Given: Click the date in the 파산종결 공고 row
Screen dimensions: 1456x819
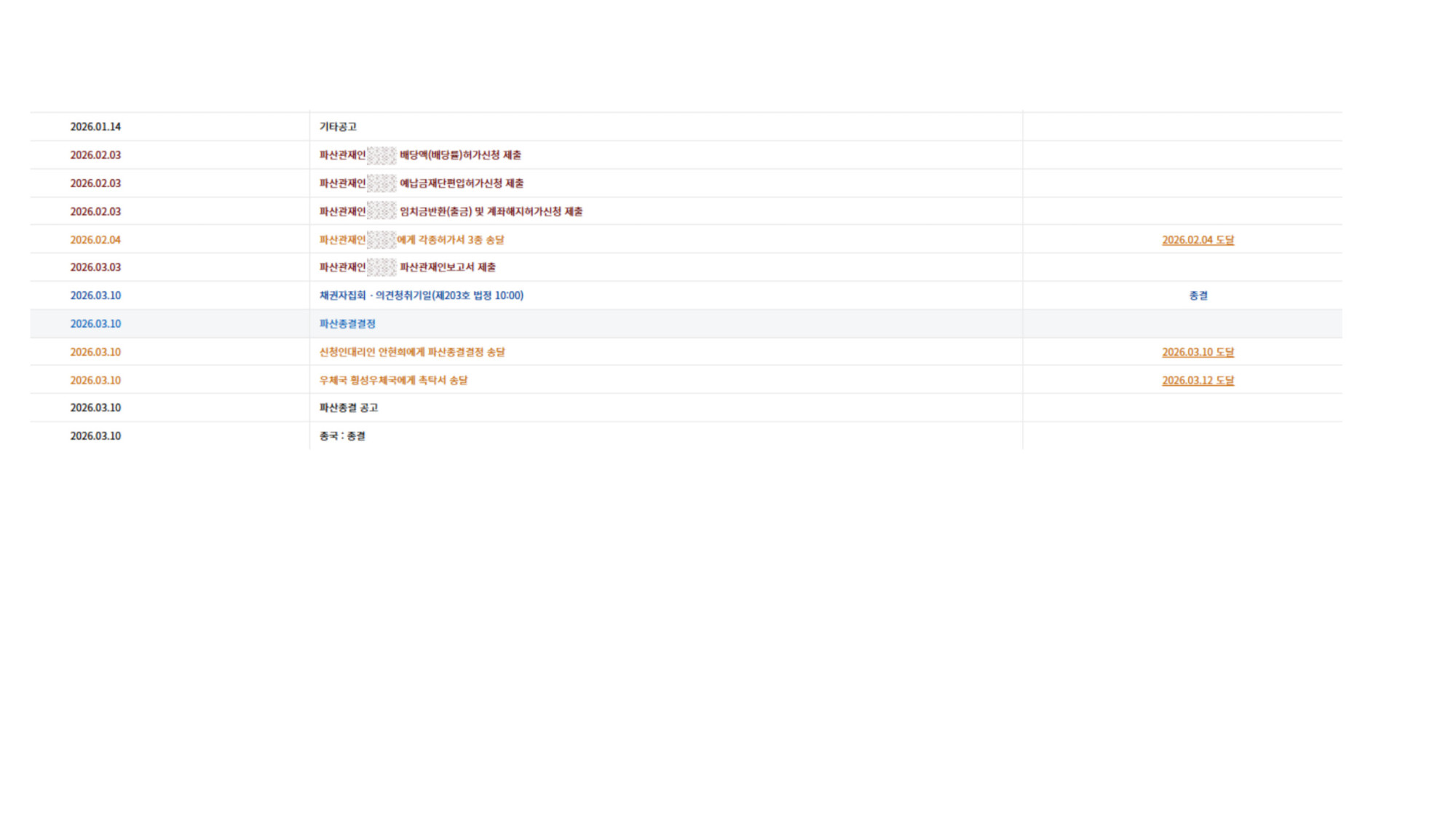Looking at the screenshot, I should coord(95,408).
